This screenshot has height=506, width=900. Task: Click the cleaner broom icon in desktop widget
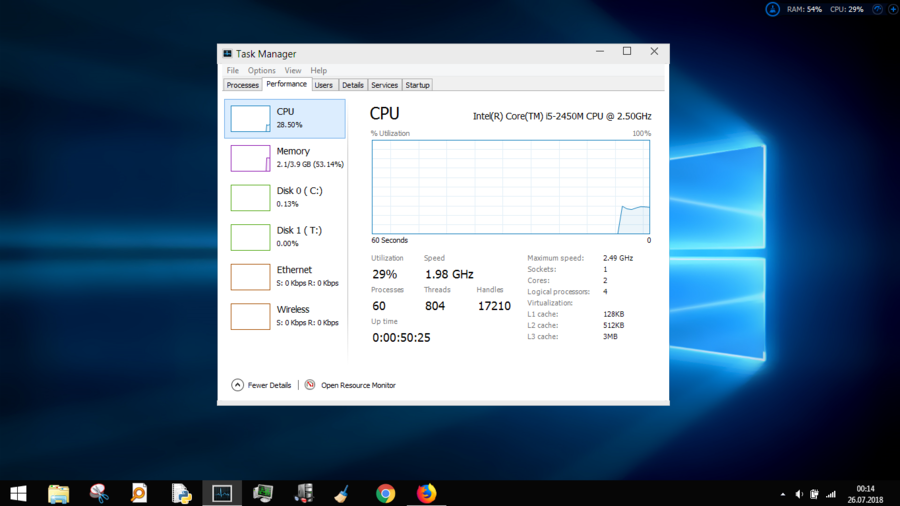773,9
